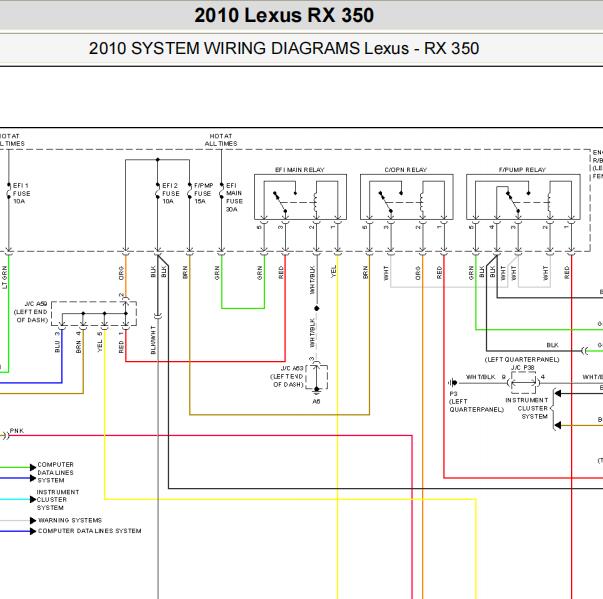Click the arrowhead next to "WARNING SYSTEMS"
Viewport: 603px width, 599px height.
tap(33, 521)
